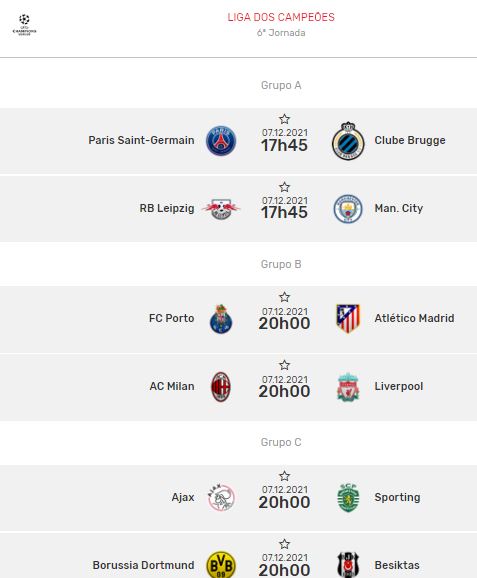Open the Liga dos Campeões title link
The height and width of the screenshot is (578, 477).
[281, 17]
